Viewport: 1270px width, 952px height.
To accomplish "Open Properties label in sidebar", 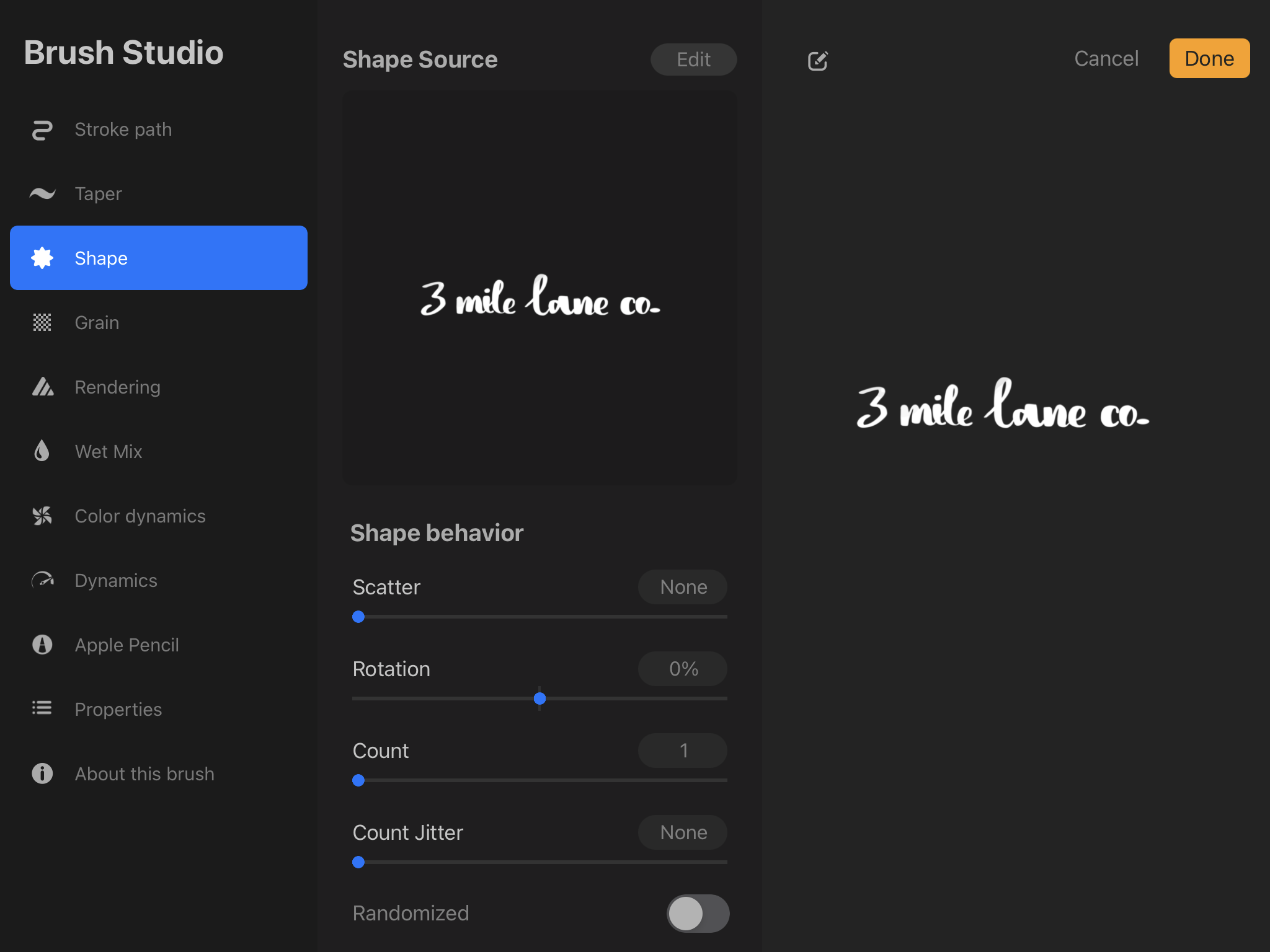I will click(118, 710).
